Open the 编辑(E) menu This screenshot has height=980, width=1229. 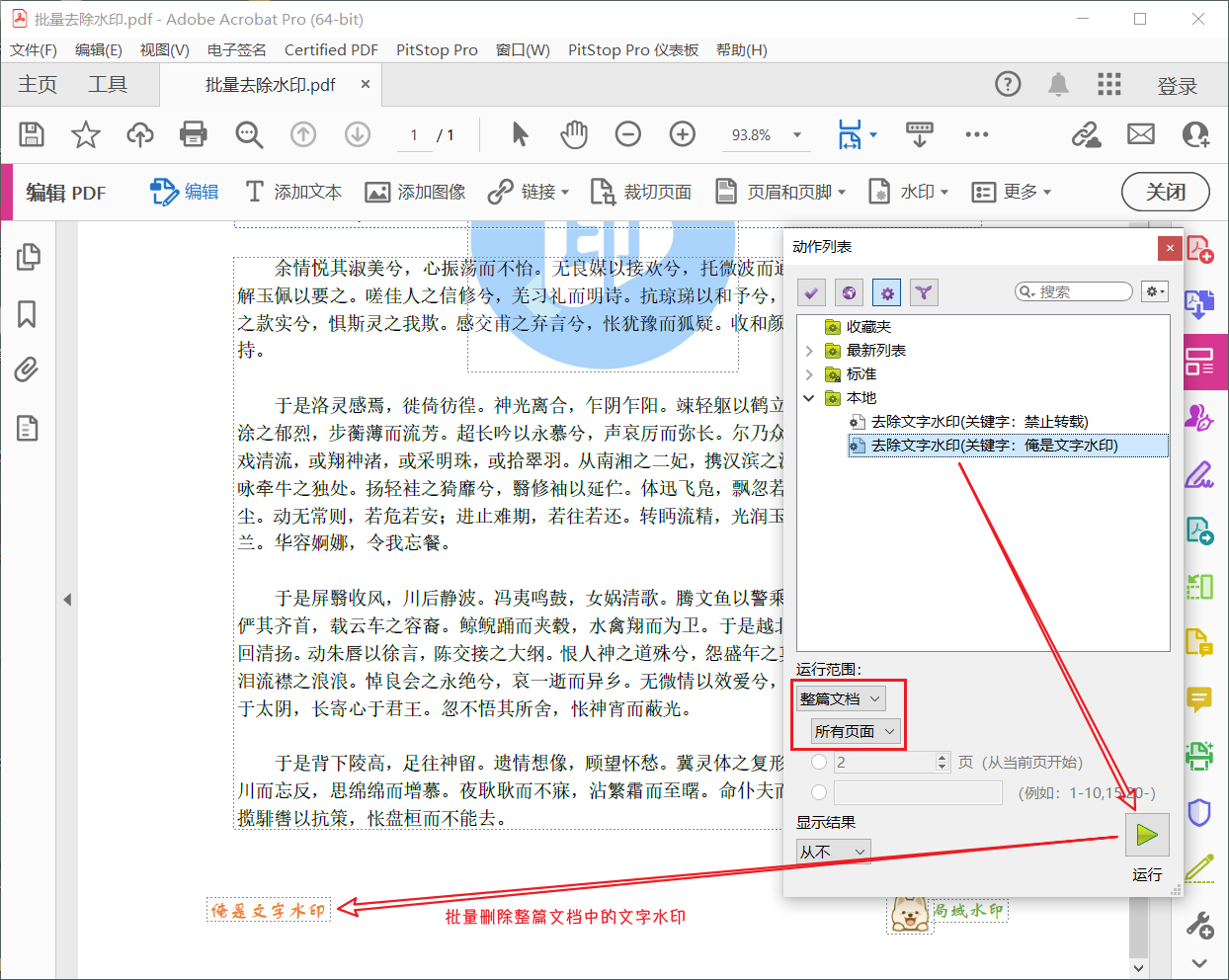pyautogui.click(x=99, y=49)
